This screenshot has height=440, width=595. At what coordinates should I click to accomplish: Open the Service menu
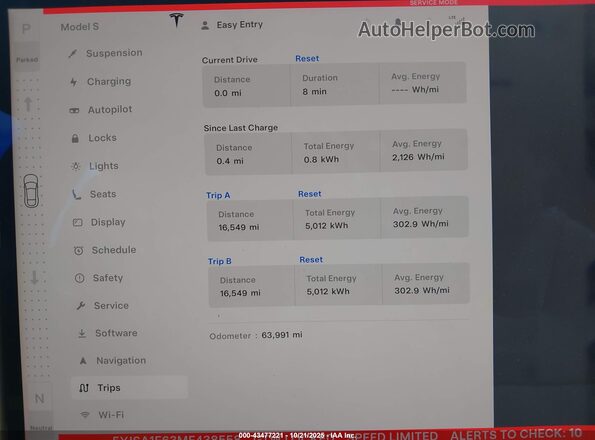tap(102, 306)
